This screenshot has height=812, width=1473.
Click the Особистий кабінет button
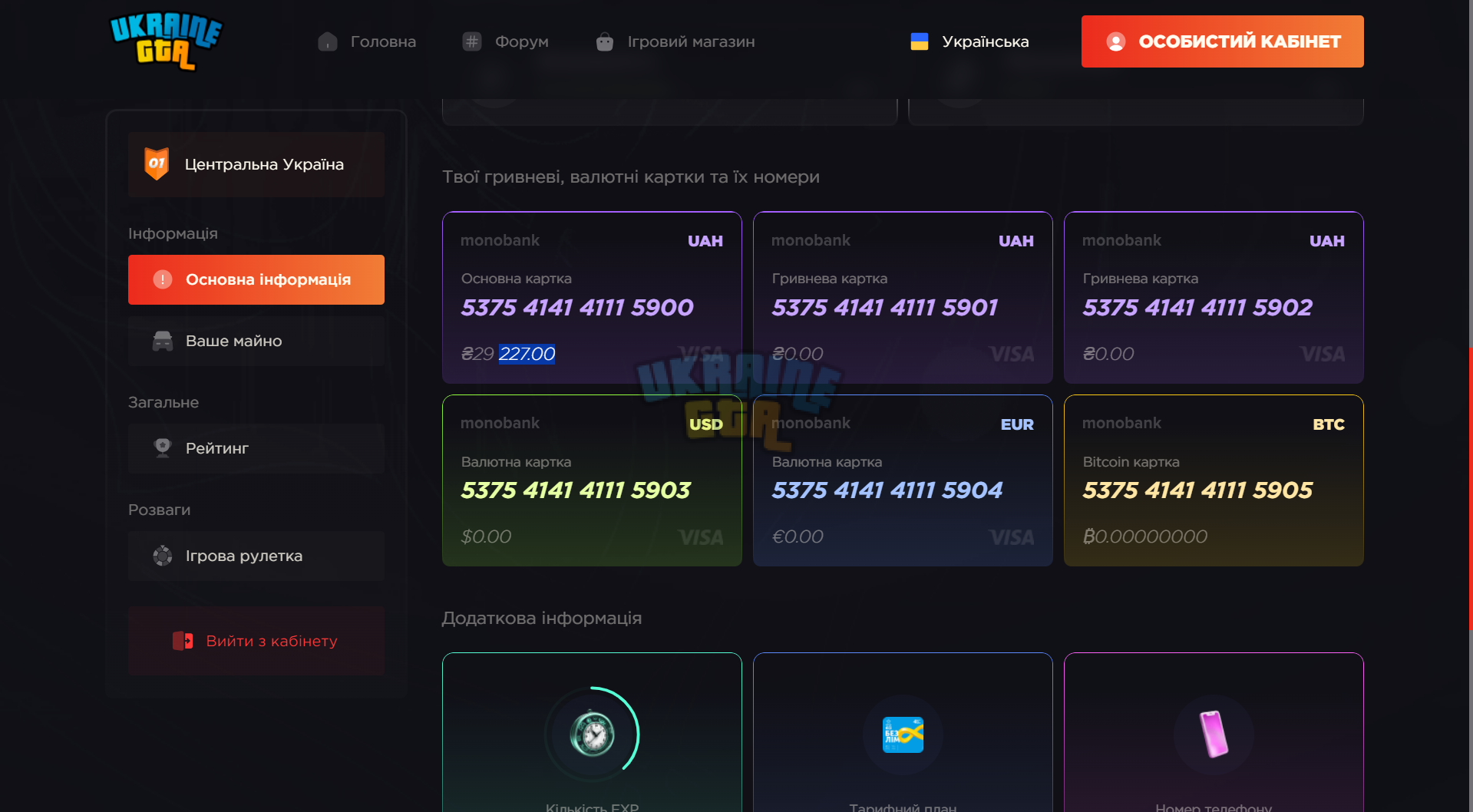(x=1222, y=41)
